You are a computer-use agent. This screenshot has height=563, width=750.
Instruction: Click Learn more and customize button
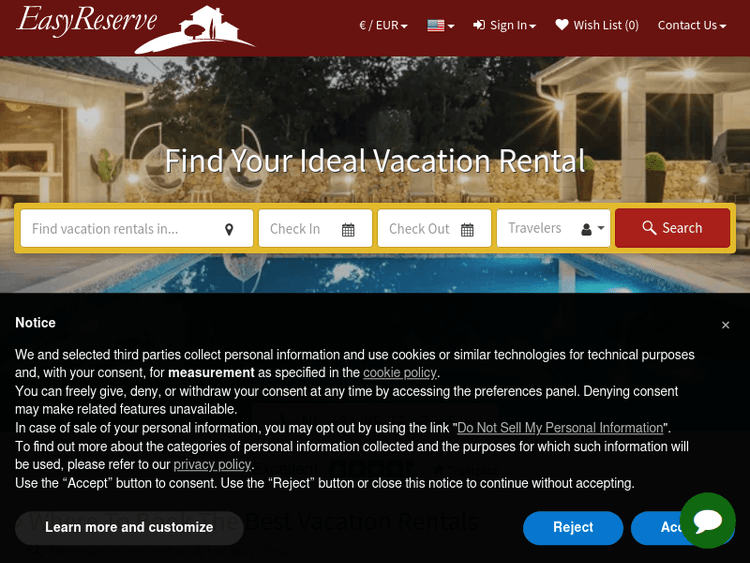point(129,527)
